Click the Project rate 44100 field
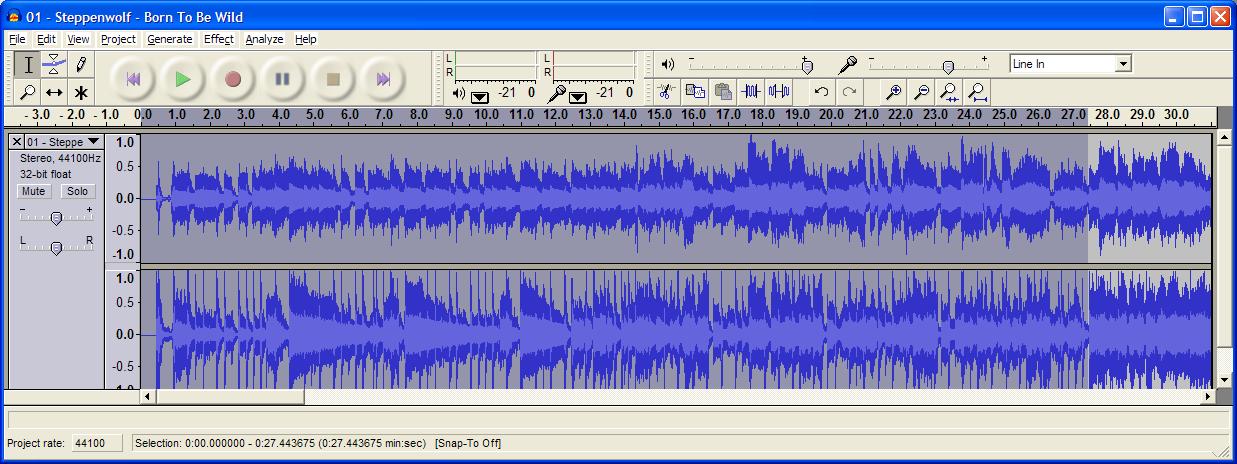The width and height of the screenshot is (1237, 464). tap(96, 443)
